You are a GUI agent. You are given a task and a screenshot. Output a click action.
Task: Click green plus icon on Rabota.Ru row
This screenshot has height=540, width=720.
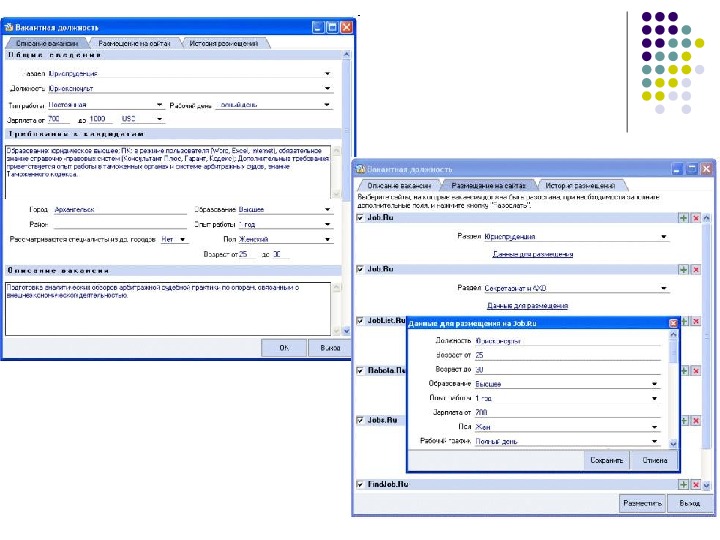click(684, 371)
